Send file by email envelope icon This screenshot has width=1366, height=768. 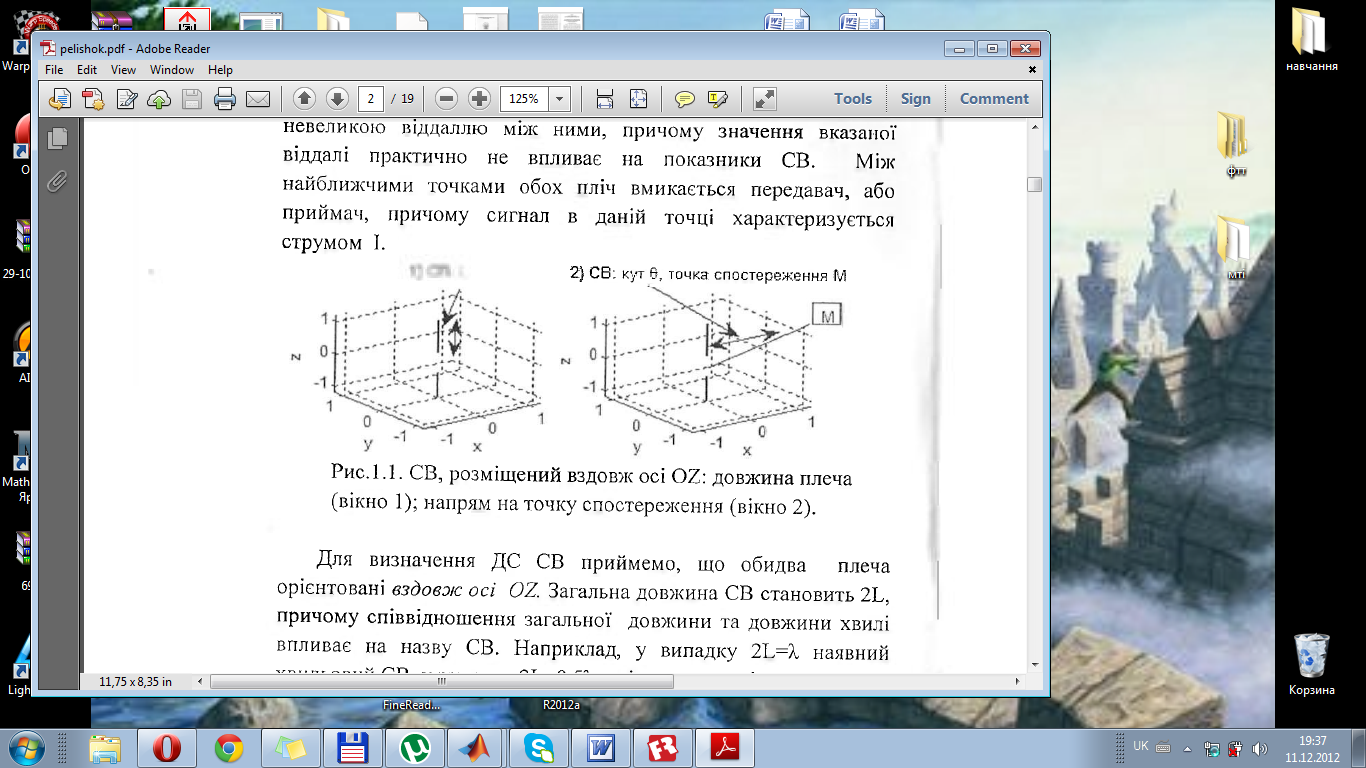(x=258, y=99)
